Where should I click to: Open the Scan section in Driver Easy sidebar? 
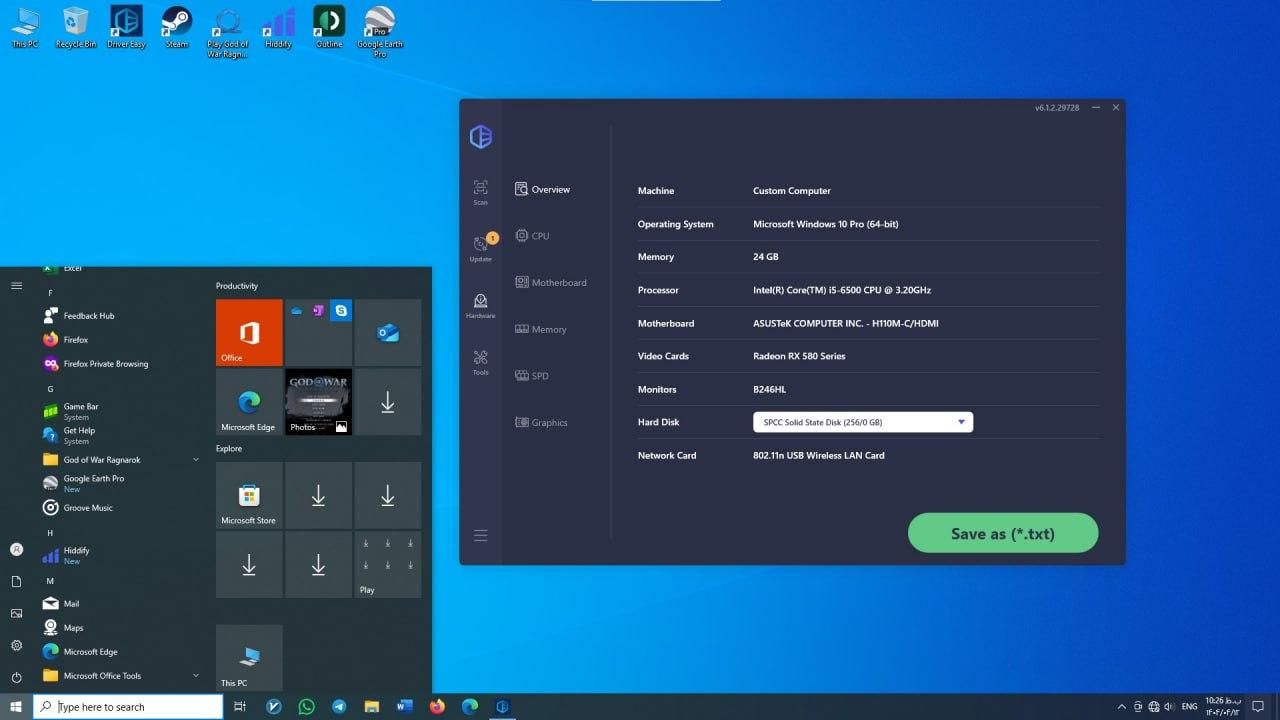(x=481, y=192)
